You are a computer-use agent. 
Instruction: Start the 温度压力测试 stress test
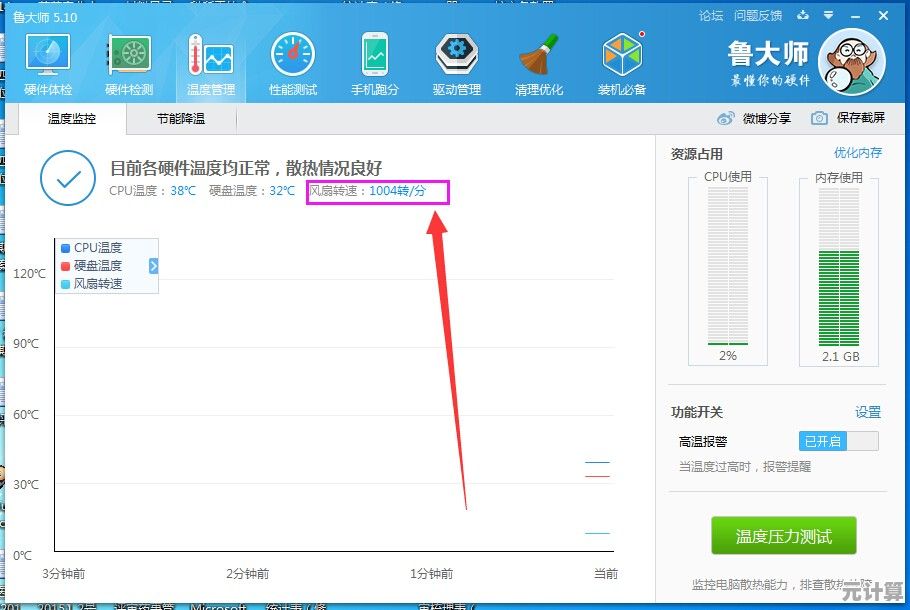783,536
